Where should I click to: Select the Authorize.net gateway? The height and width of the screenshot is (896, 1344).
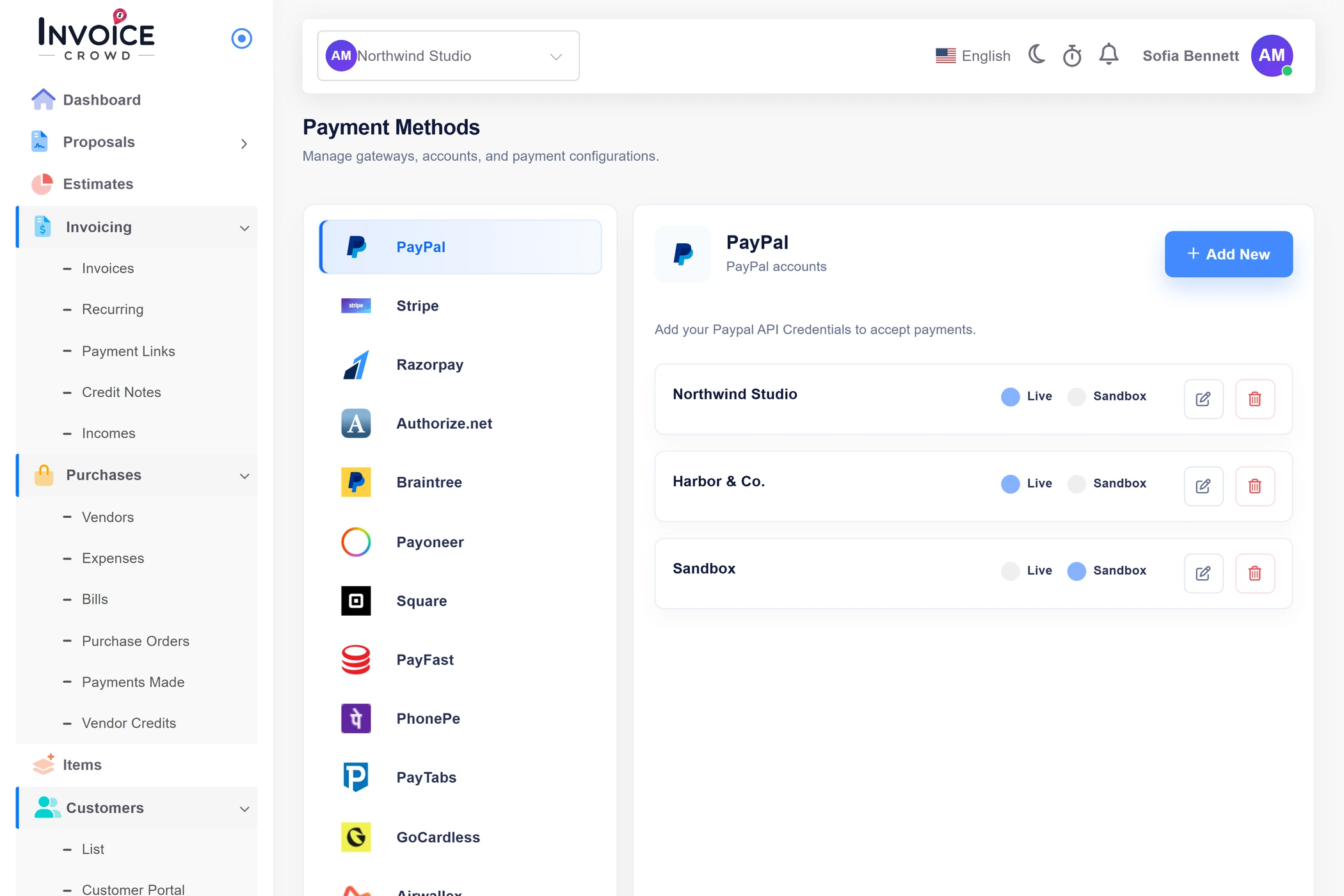tap(460, 424)
